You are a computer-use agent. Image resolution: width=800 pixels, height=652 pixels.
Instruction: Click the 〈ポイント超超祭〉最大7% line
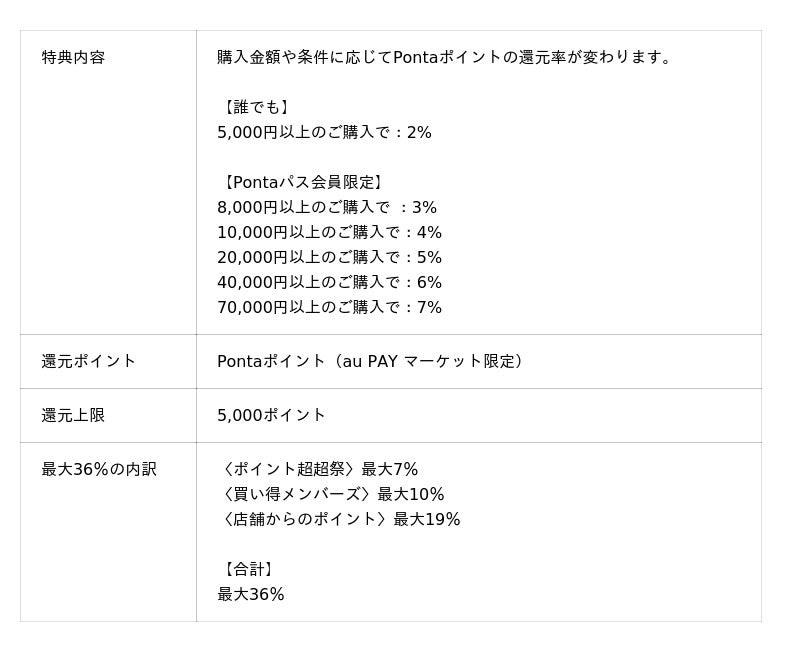(x=318, y=469)
